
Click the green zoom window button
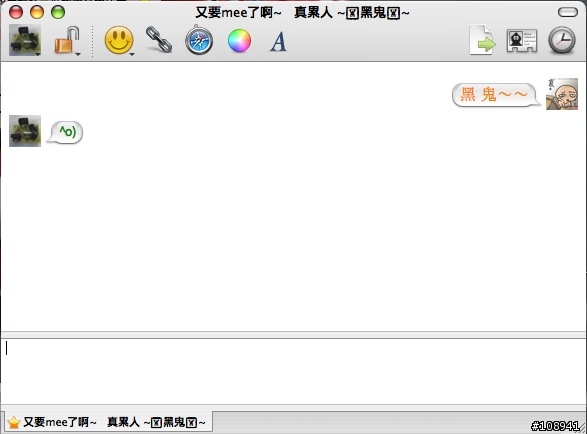point(58,12)
